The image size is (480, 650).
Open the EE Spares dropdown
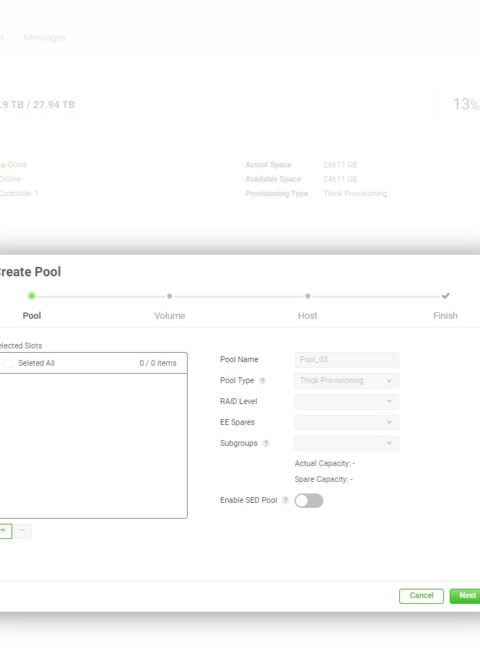347,422
